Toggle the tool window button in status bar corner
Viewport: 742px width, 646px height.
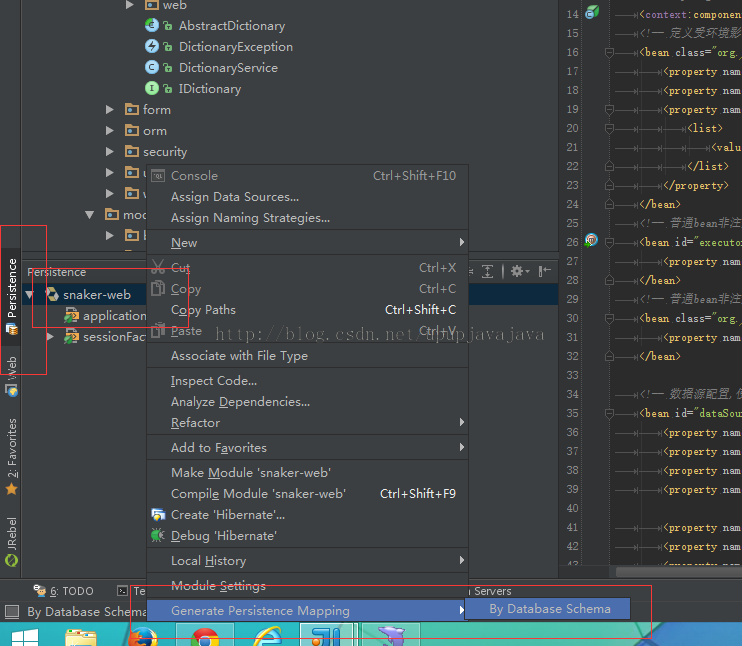click(x=12, y=611)
